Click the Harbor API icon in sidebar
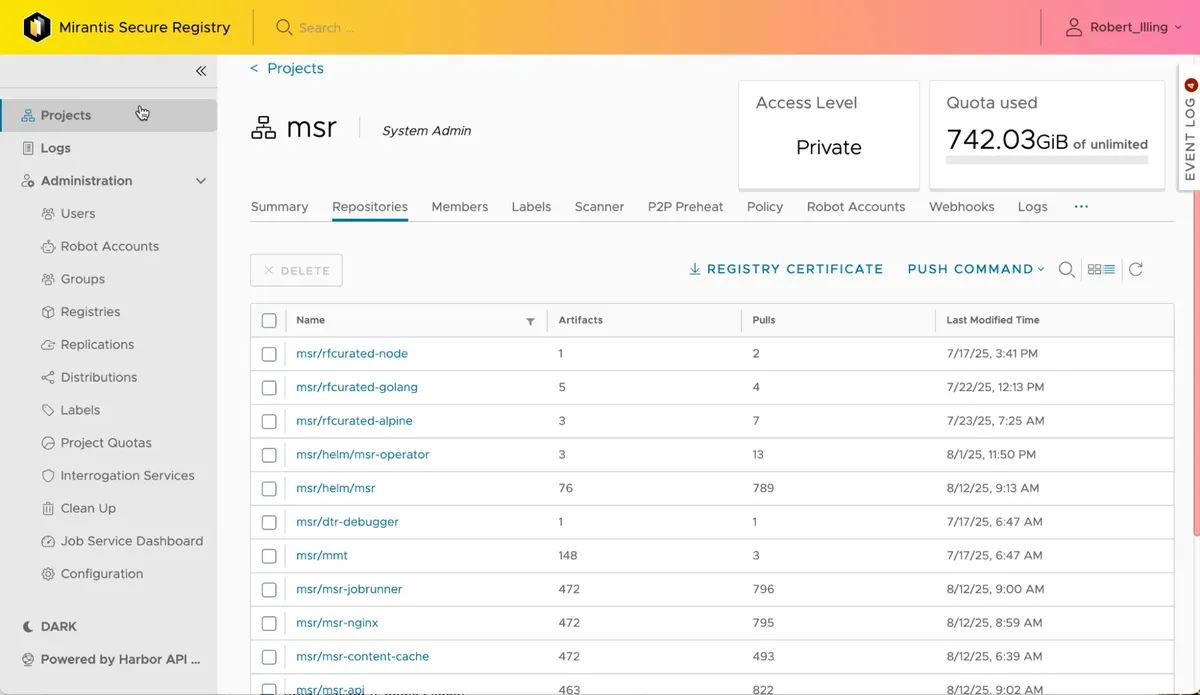This screenshot has width=1200, height=695. (x=28, y=660)
